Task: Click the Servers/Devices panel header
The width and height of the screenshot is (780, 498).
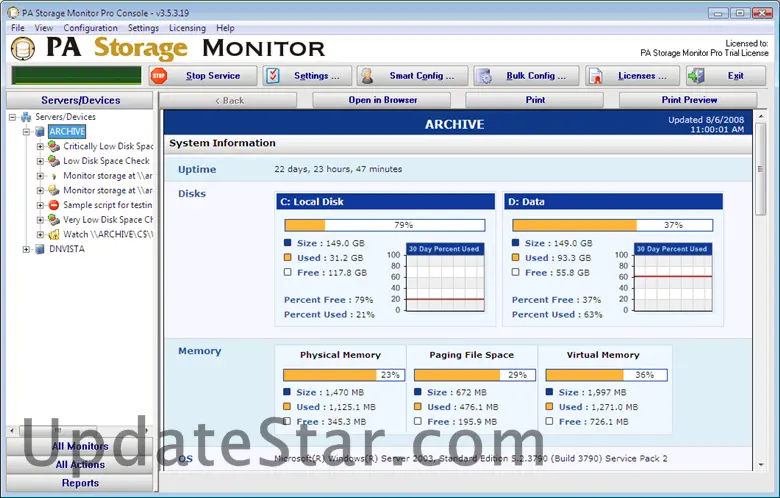Action: coord(80,100)
